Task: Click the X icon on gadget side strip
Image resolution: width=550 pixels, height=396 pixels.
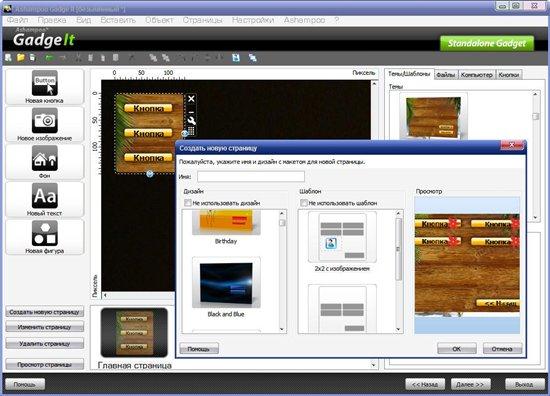Action: click(191, 99)
